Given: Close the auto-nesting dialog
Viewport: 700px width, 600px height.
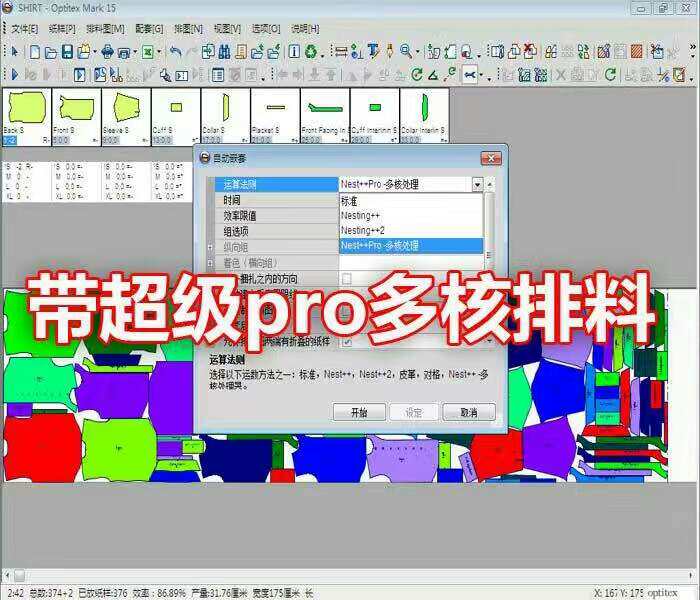Looking at the screenshot, I should tap(491, 158).
